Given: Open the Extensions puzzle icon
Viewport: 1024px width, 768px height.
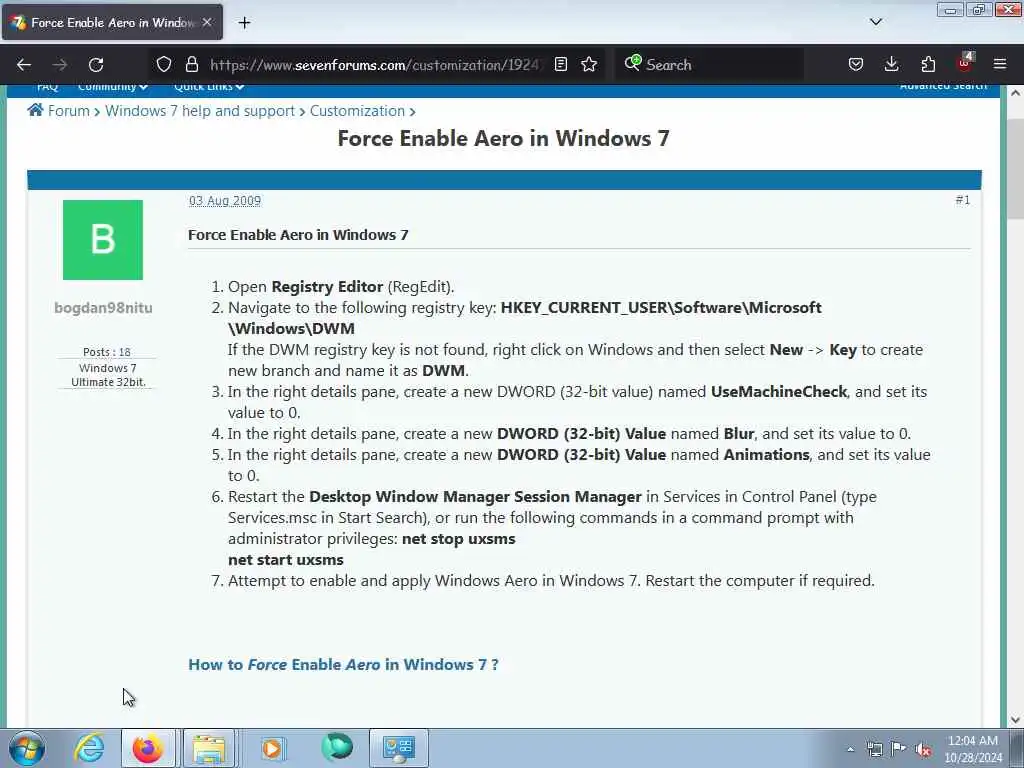Looking at the screenshot, I should (928, 64).
